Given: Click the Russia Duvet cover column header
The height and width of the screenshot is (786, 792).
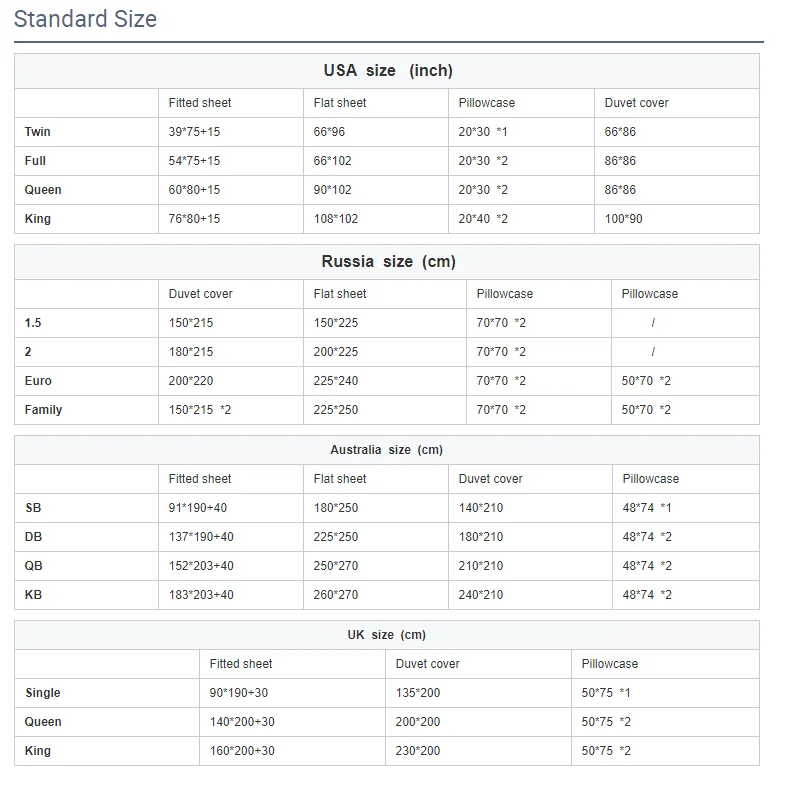Looking at the screenshot, I should coord(200,294).
